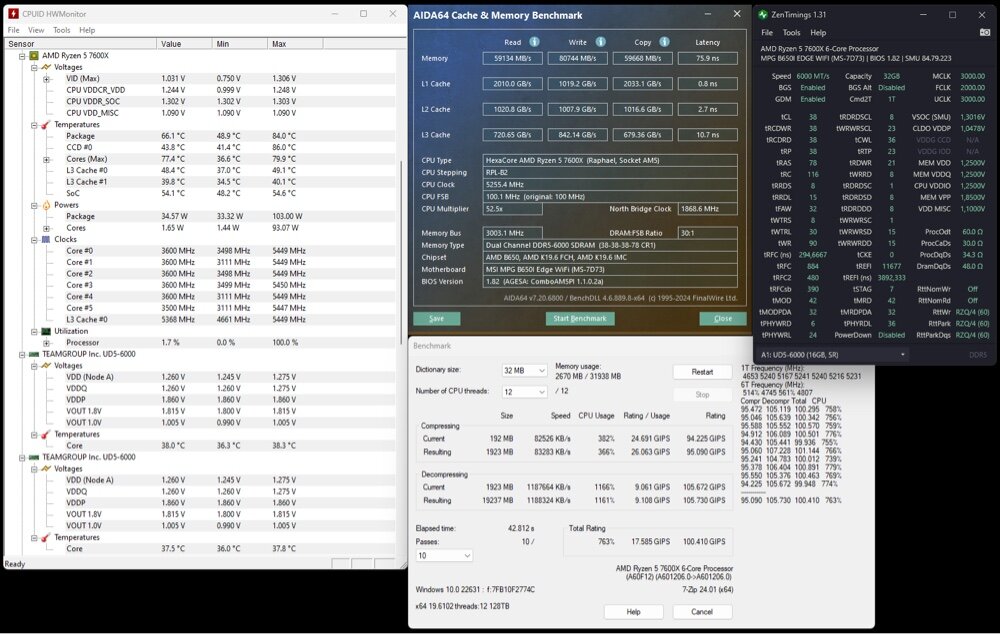Expand the Processor node under Utilization
This screenshot has height=634, width=1000.
(46, 343)
